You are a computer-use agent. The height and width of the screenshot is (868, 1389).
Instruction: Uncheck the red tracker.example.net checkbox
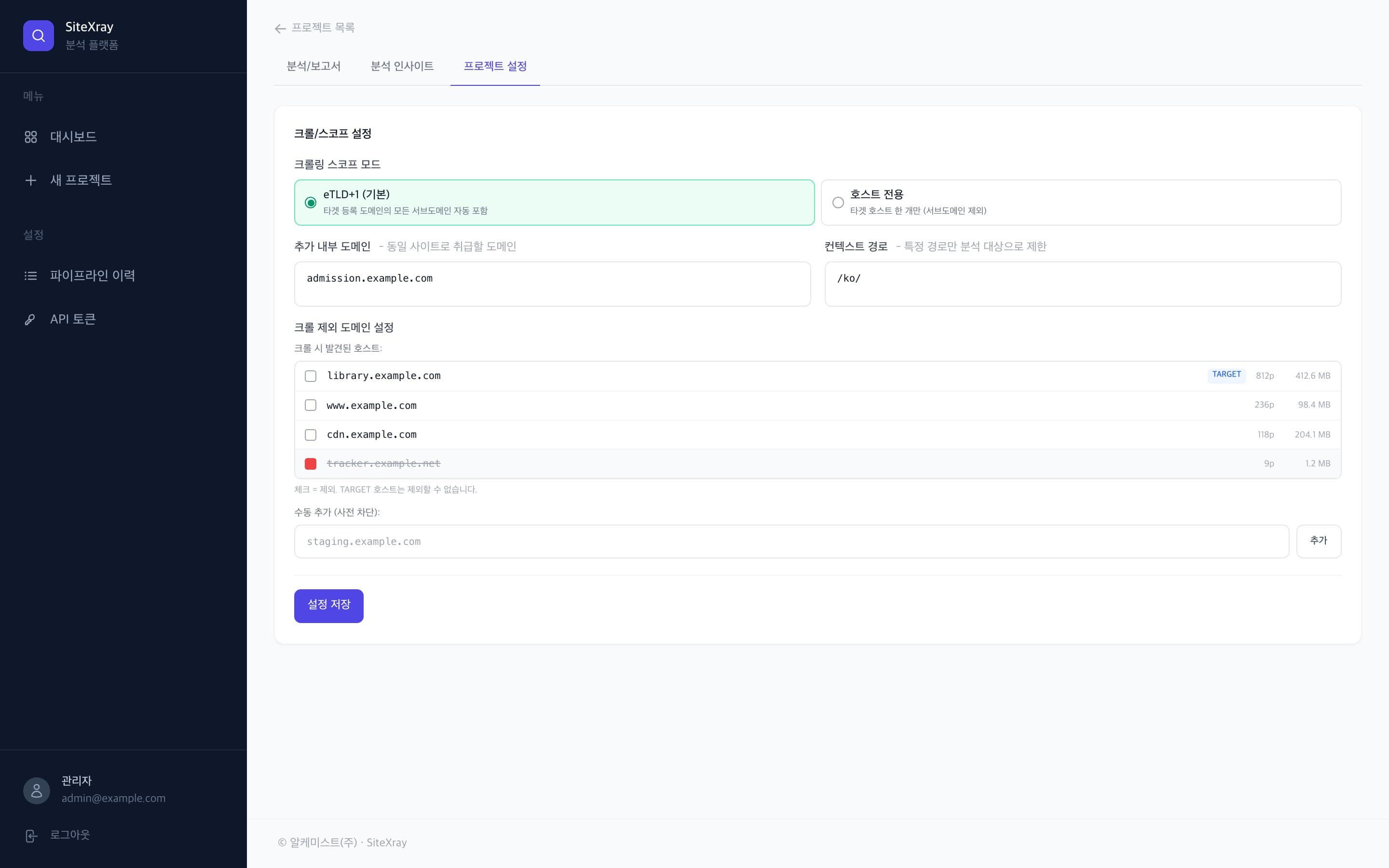coord(311,464)
